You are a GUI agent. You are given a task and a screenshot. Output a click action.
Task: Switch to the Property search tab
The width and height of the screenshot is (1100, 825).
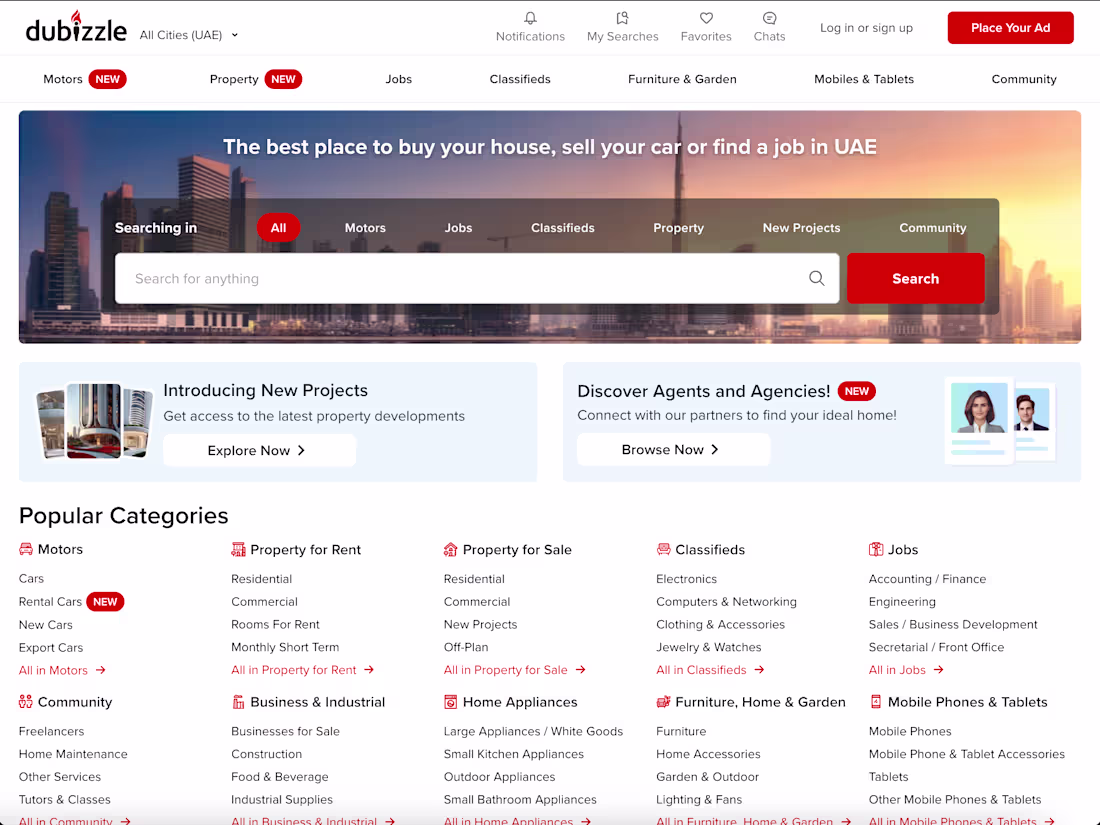[x=678, y=227]
